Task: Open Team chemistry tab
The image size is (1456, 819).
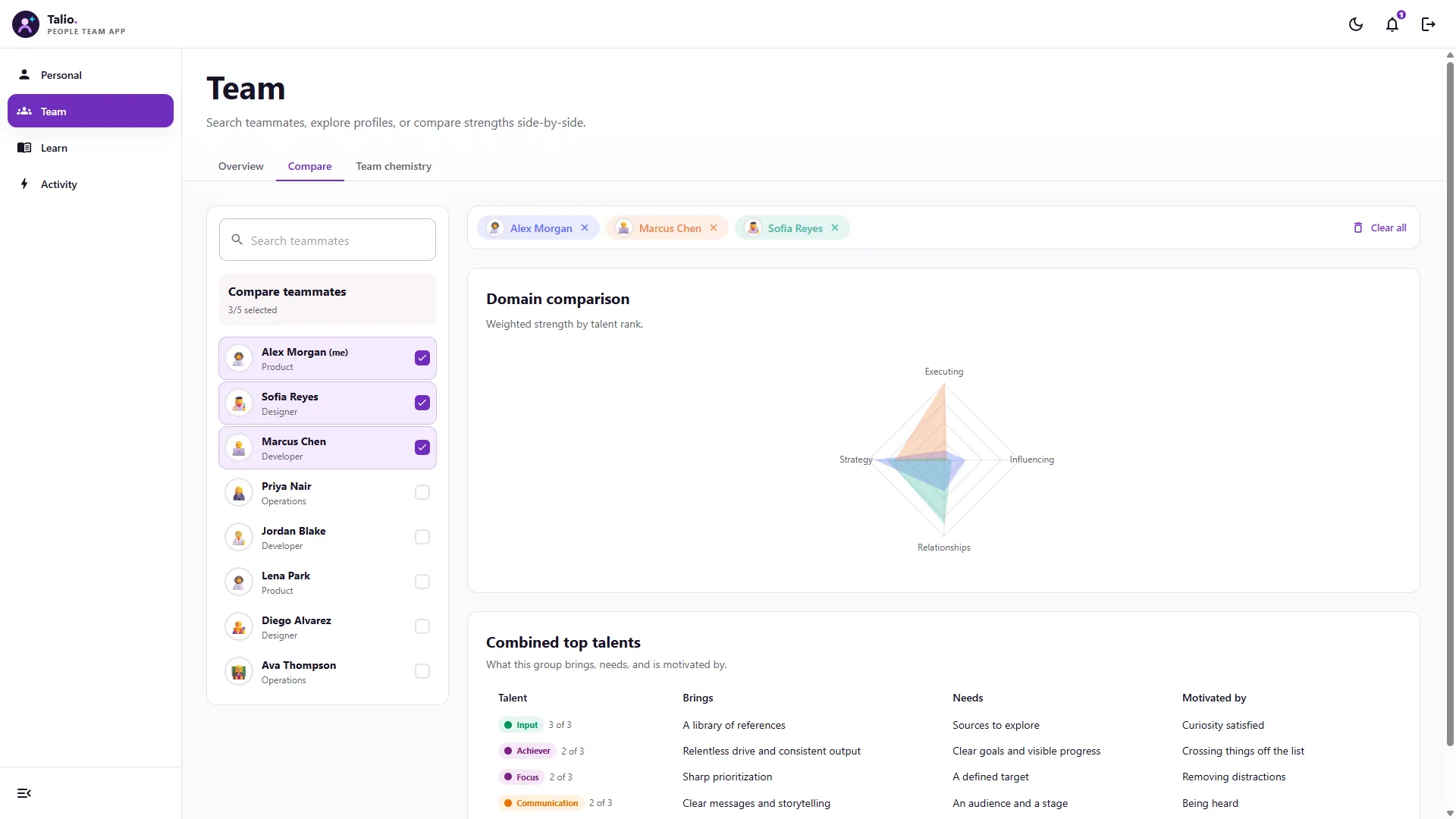Action: [x=394, y=166]
